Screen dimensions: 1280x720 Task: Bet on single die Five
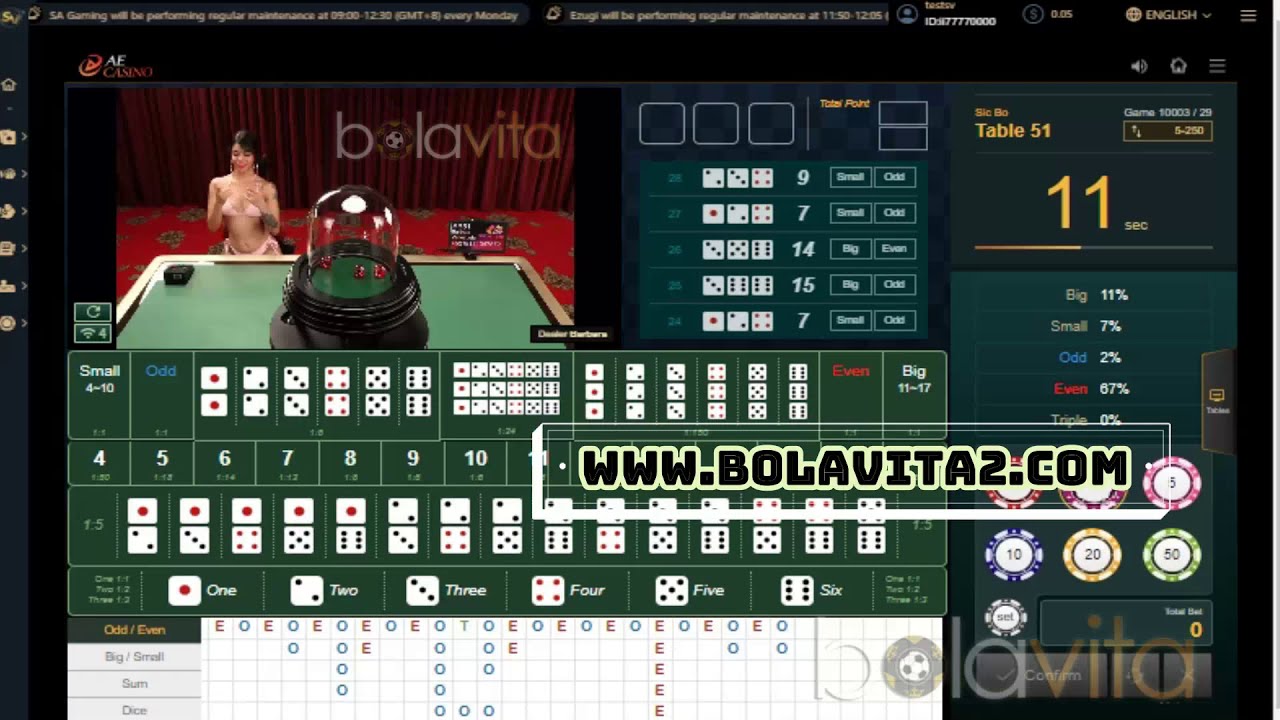(x=690, y=591)
